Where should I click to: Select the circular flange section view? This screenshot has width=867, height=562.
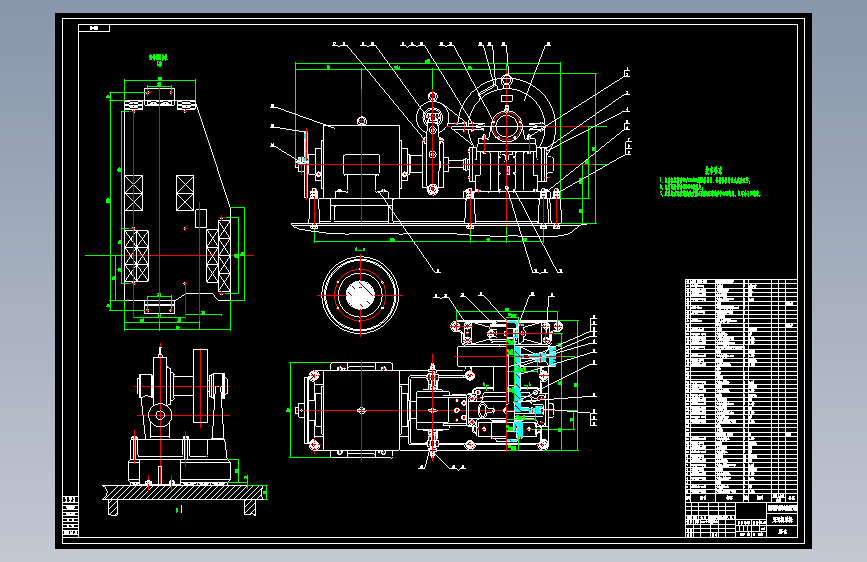(x=360, y=295)
